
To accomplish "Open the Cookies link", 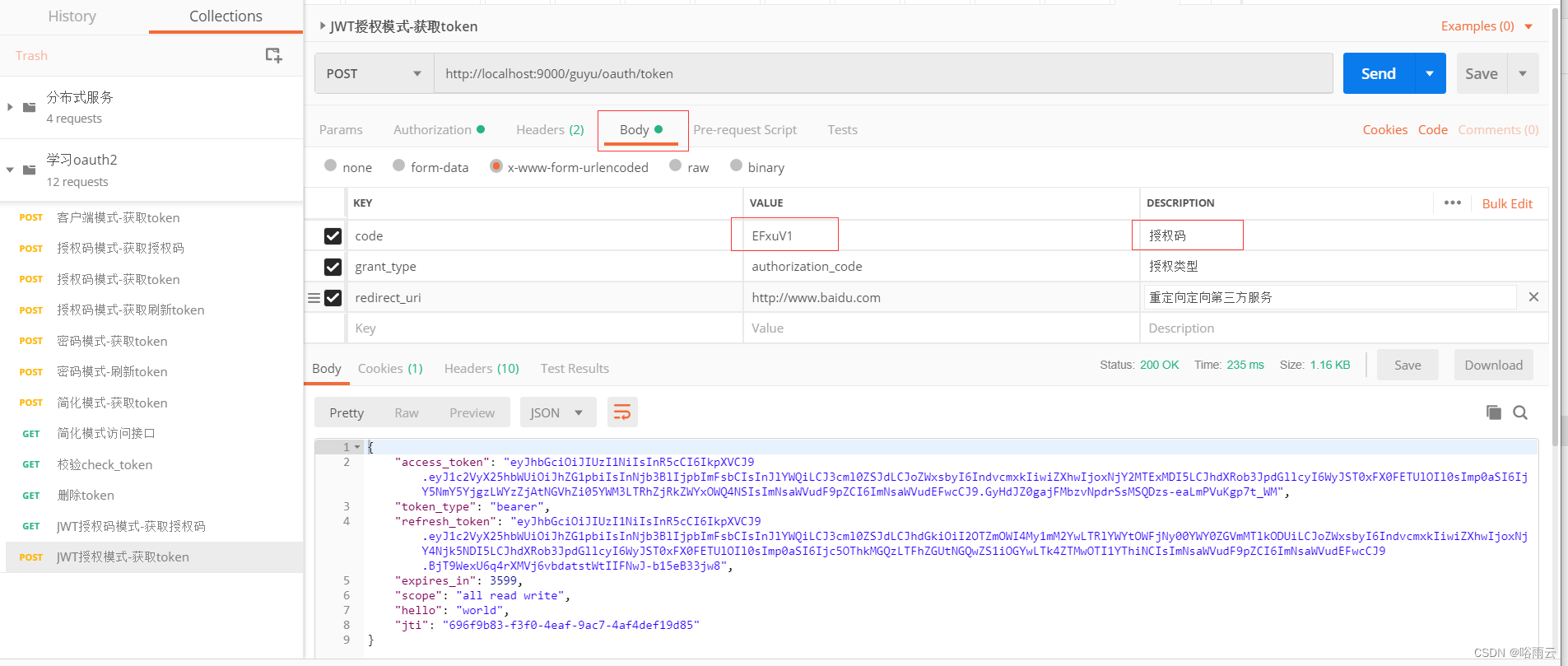I will pyautogui.click(x=1384, y=130).
